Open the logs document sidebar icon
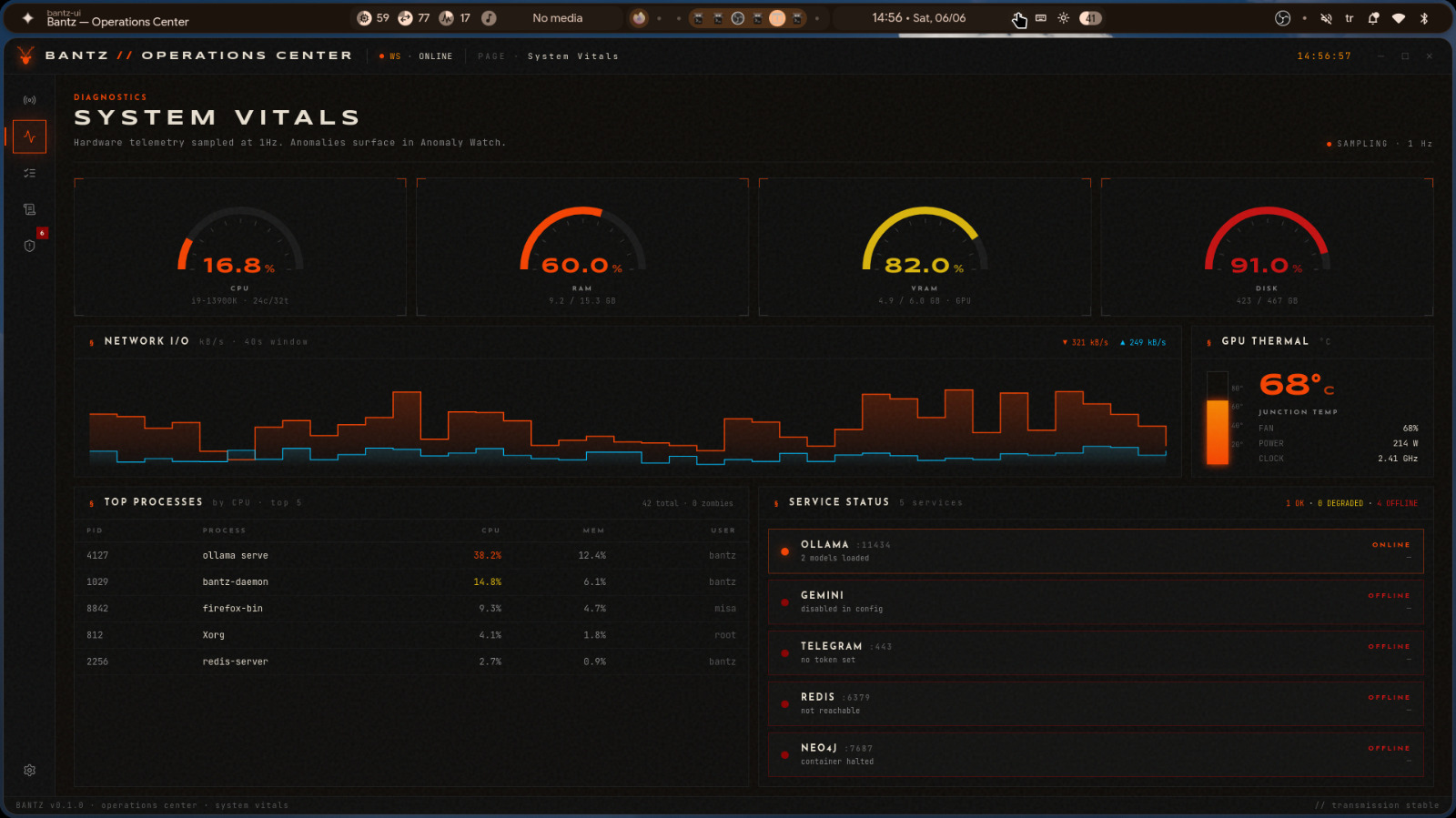The width and height of the screenshot is (1456, 818). tap(29, 209)
